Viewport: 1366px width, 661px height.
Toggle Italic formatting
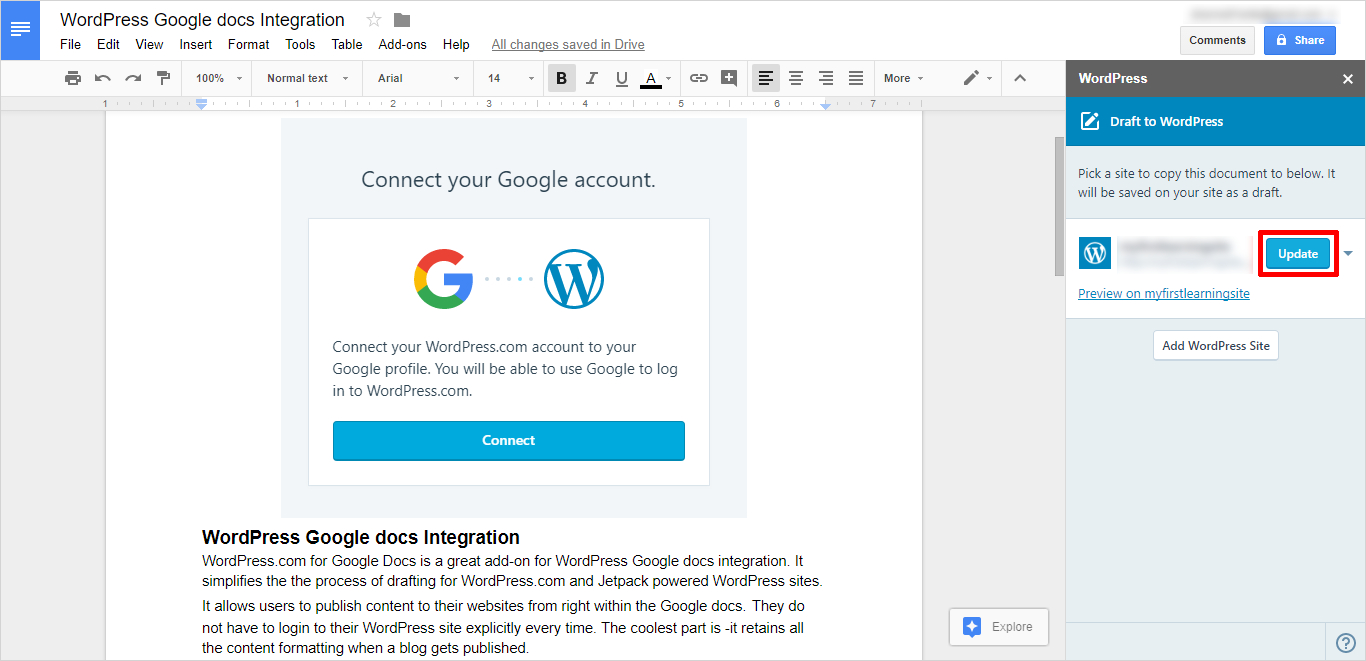(x=591, y=78)
